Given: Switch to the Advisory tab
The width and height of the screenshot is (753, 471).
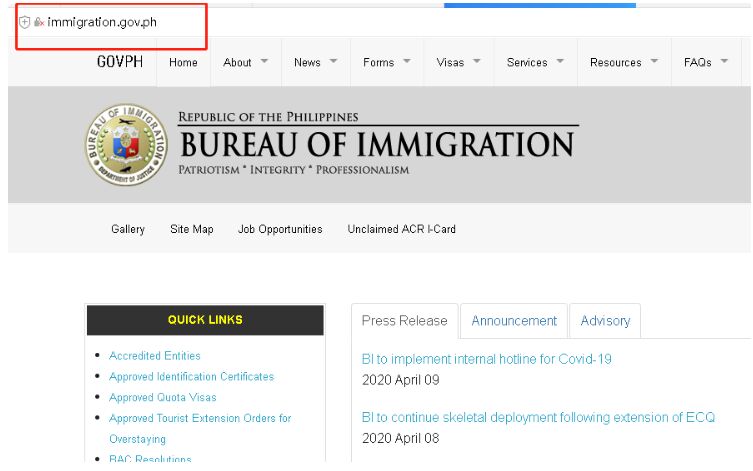Looking at the screenshot, I should [605, 321].
